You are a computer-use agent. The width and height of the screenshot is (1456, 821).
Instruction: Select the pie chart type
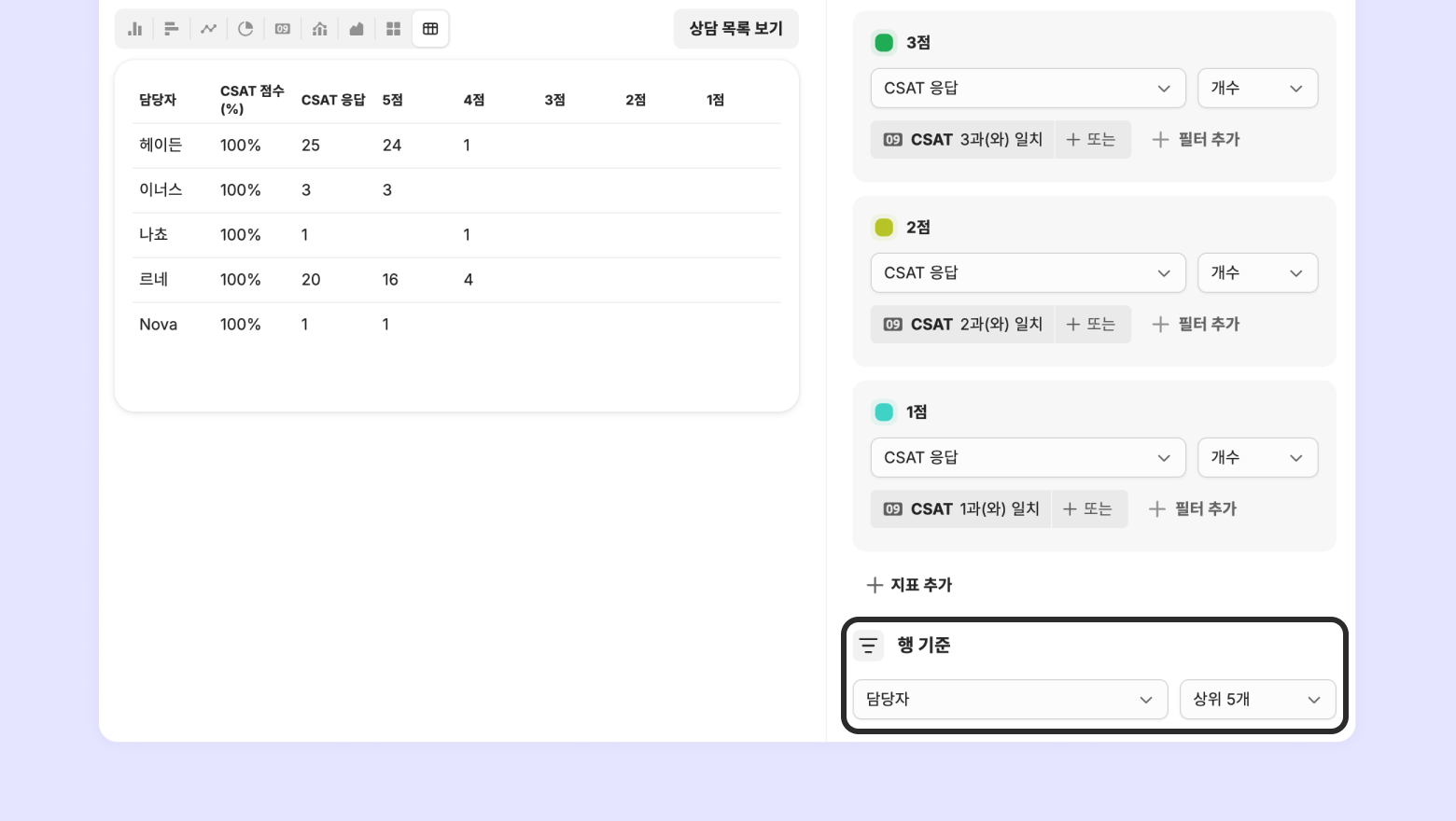pos(245,29)
